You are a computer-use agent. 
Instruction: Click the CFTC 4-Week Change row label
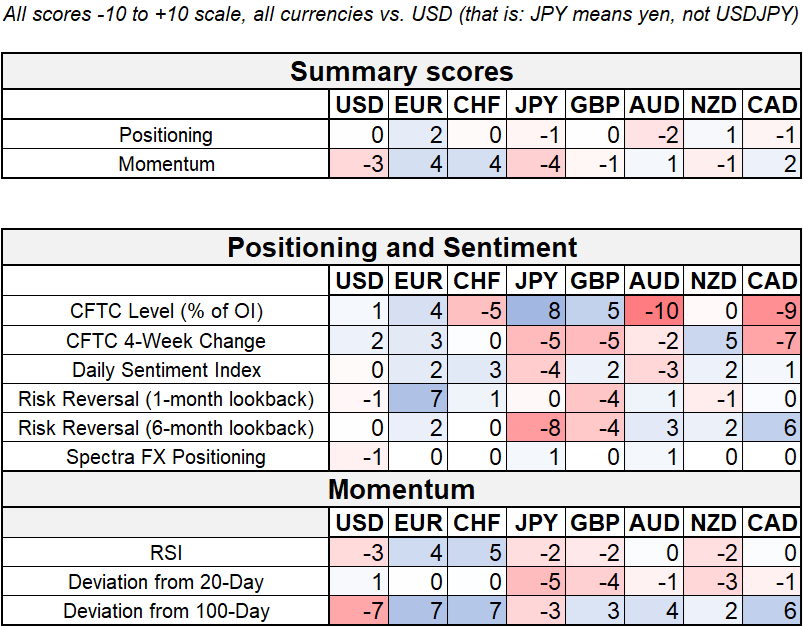[167, 341]
